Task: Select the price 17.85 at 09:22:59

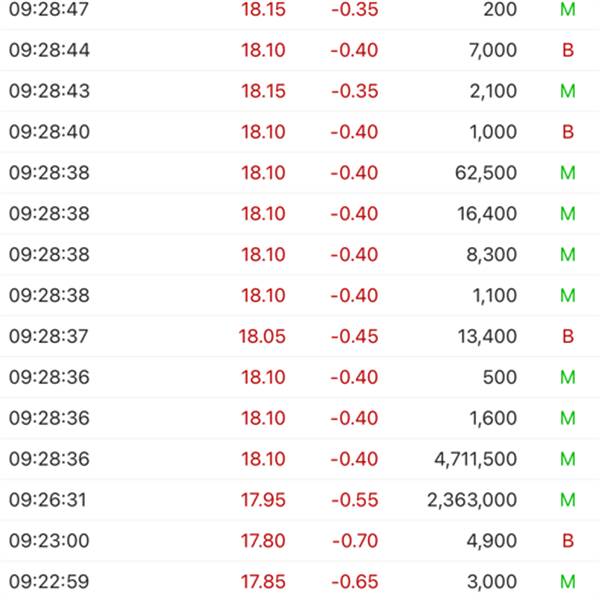Action: (263, 582)
